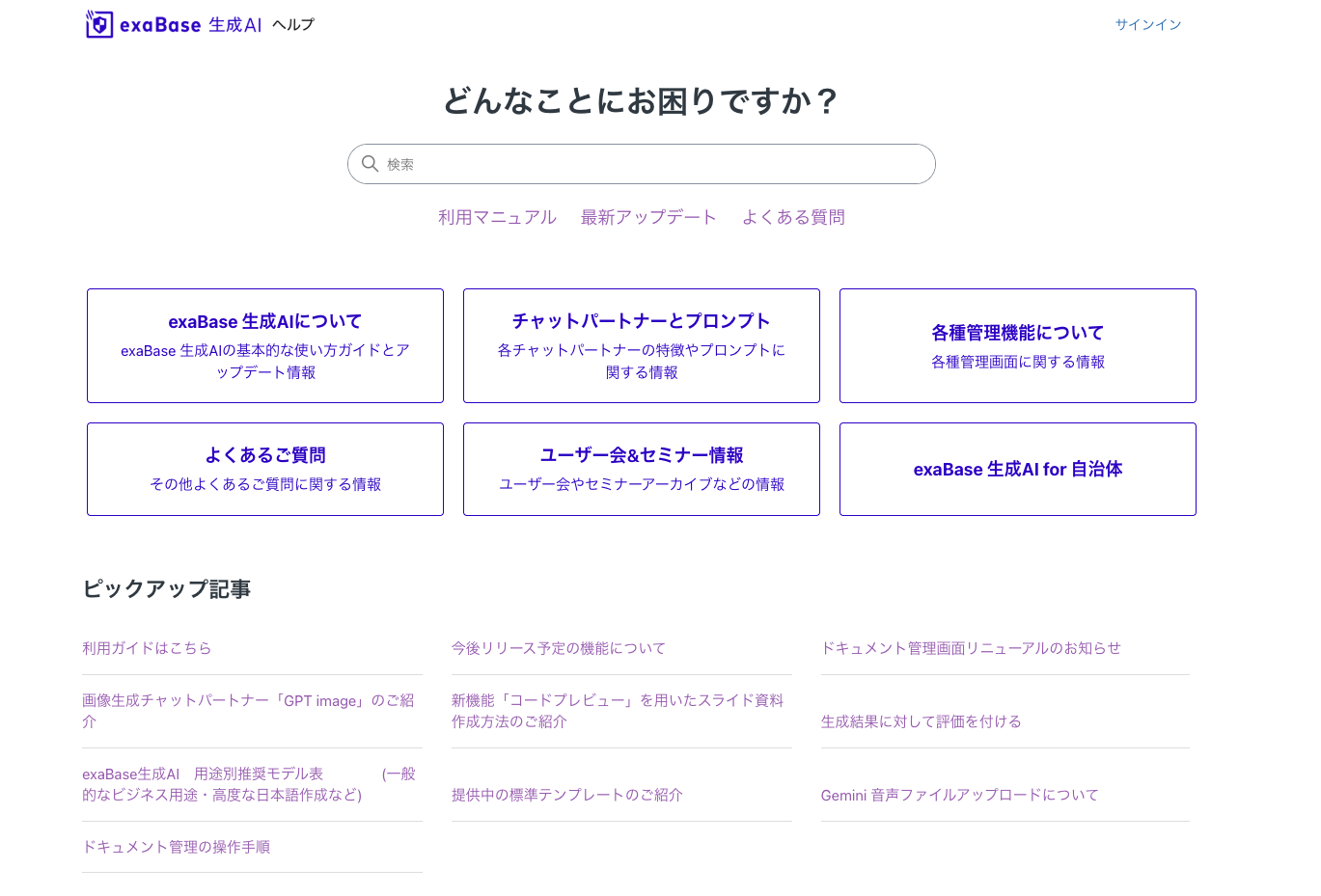Open the よくある質問 link
The height and width of the screenshot is (896, 1321).
click(x=793, y=217)
